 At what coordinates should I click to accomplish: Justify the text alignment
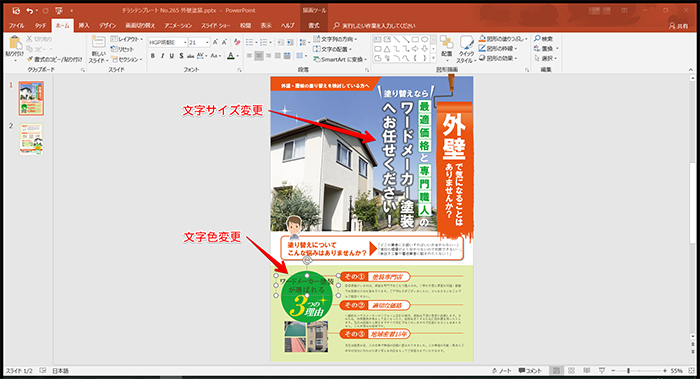277,56
